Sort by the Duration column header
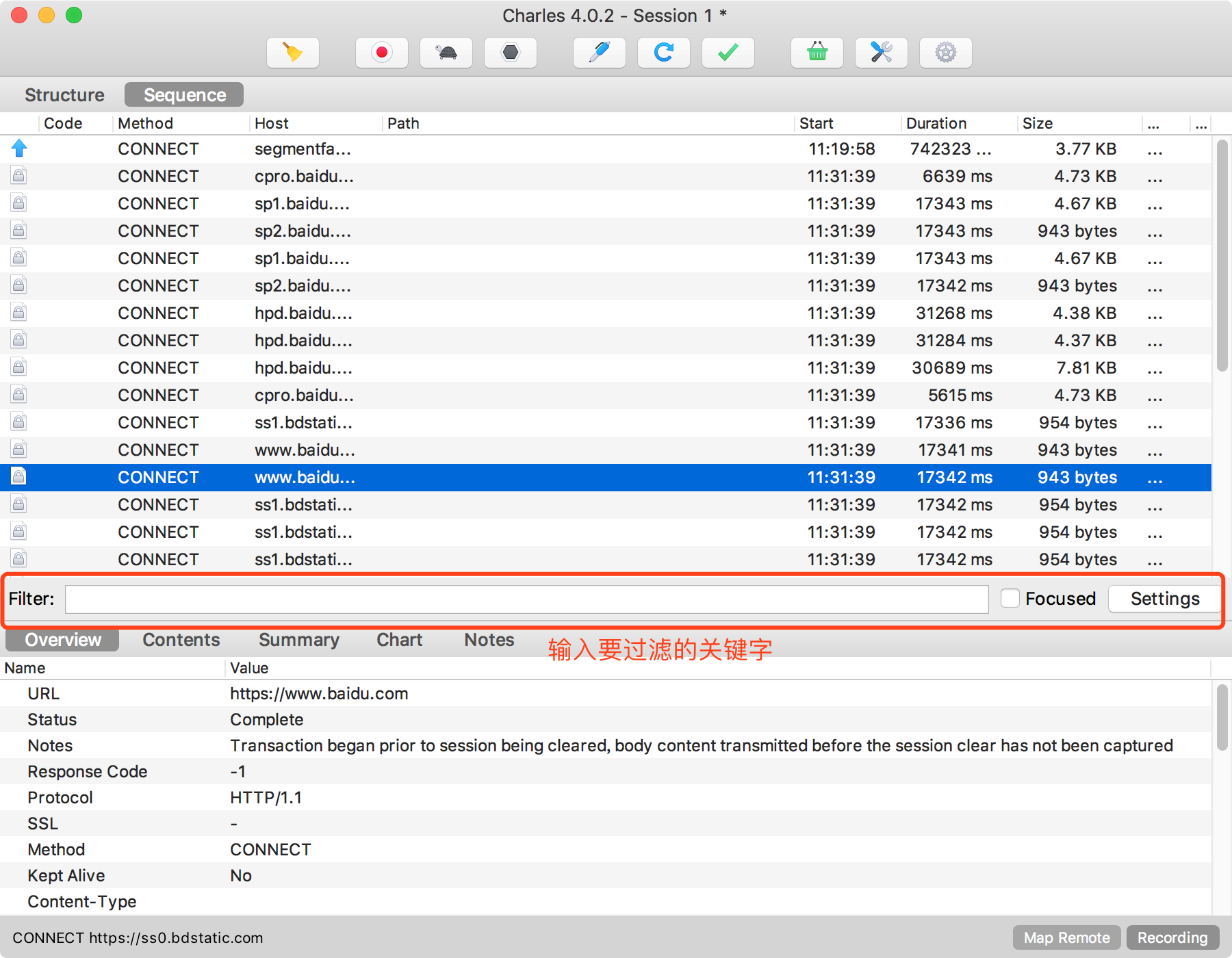 pyautogui.click(x=936, y=123)
